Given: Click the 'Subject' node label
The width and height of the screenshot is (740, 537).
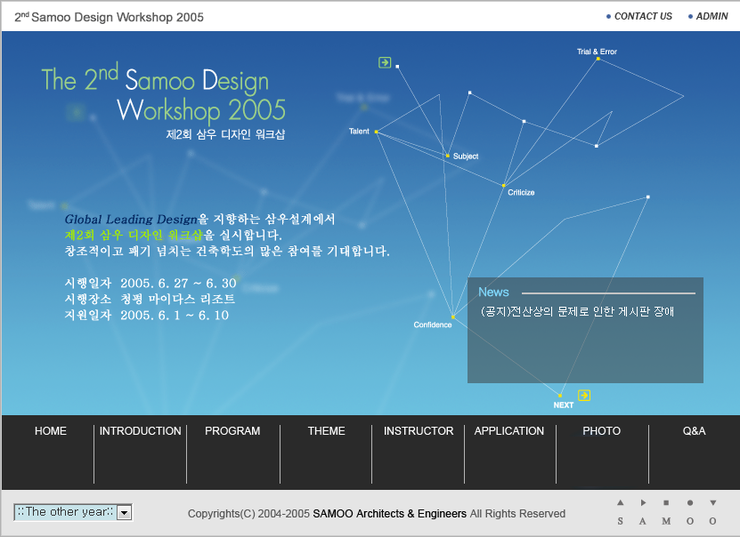Looking at the screenshot, I should click(x=465, y=156).
